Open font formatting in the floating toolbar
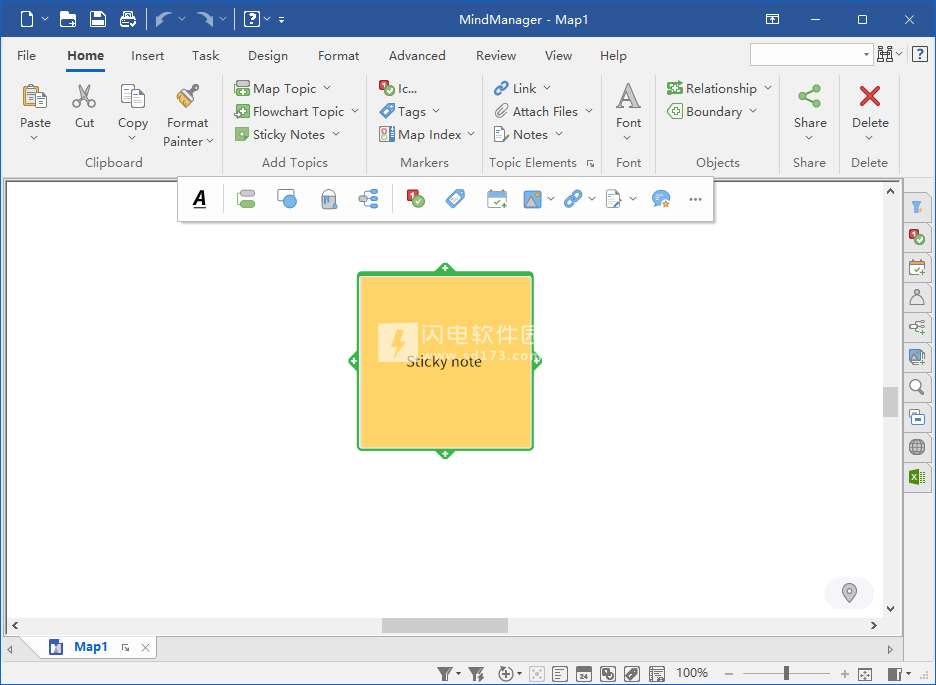 [x=200, y=199]
